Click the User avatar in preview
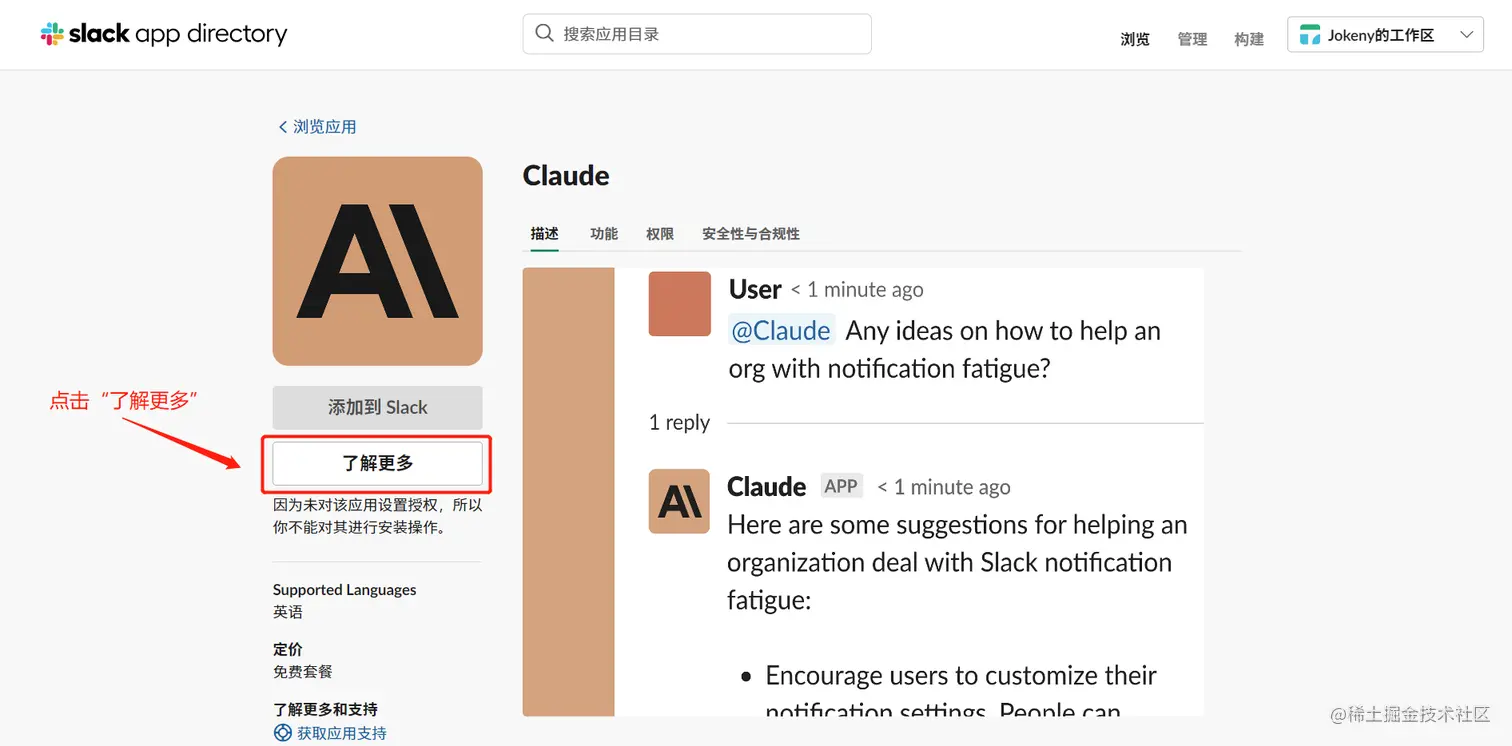Image resolution: width=1512 pixels, height=746 pixels. 680,304
